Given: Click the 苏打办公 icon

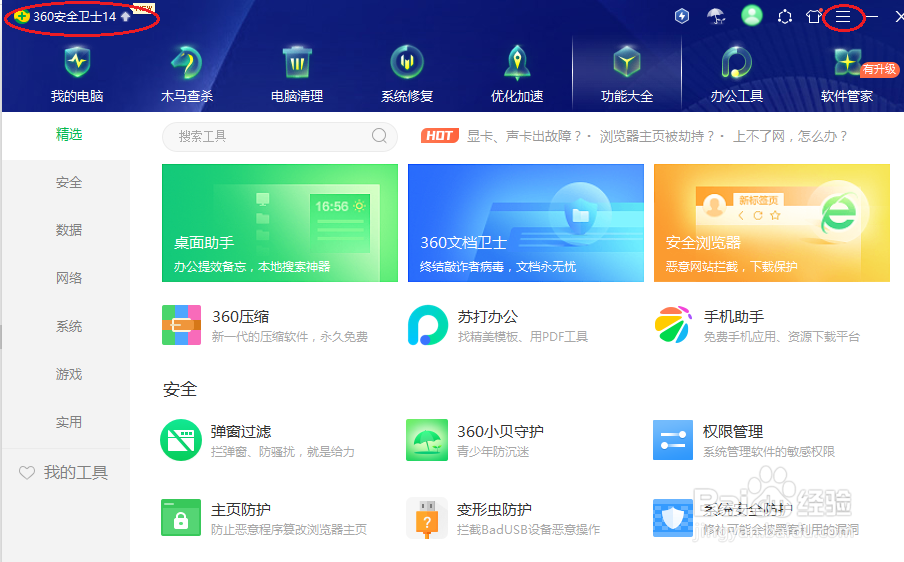Looking at the screenshot, I should point(428,325).
